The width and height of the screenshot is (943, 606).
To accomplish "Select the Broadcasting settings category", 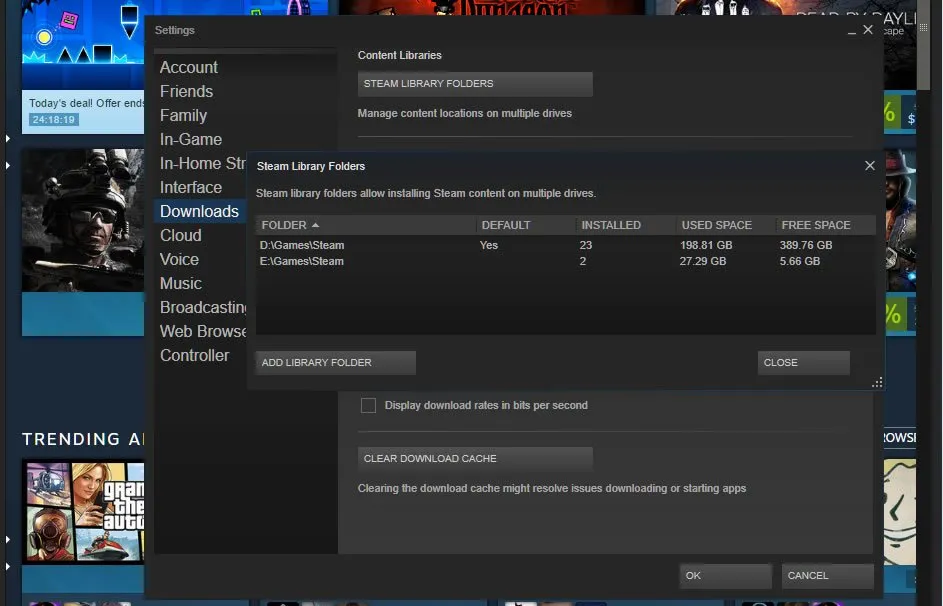I will click(203, 308).
